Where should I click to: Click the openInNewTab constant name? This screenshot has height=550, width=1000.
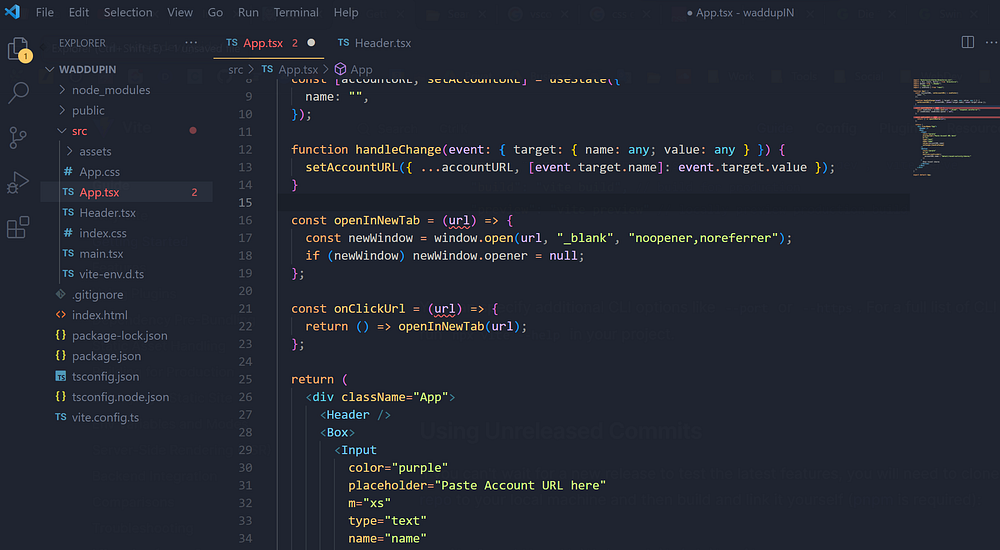[377, 220]
